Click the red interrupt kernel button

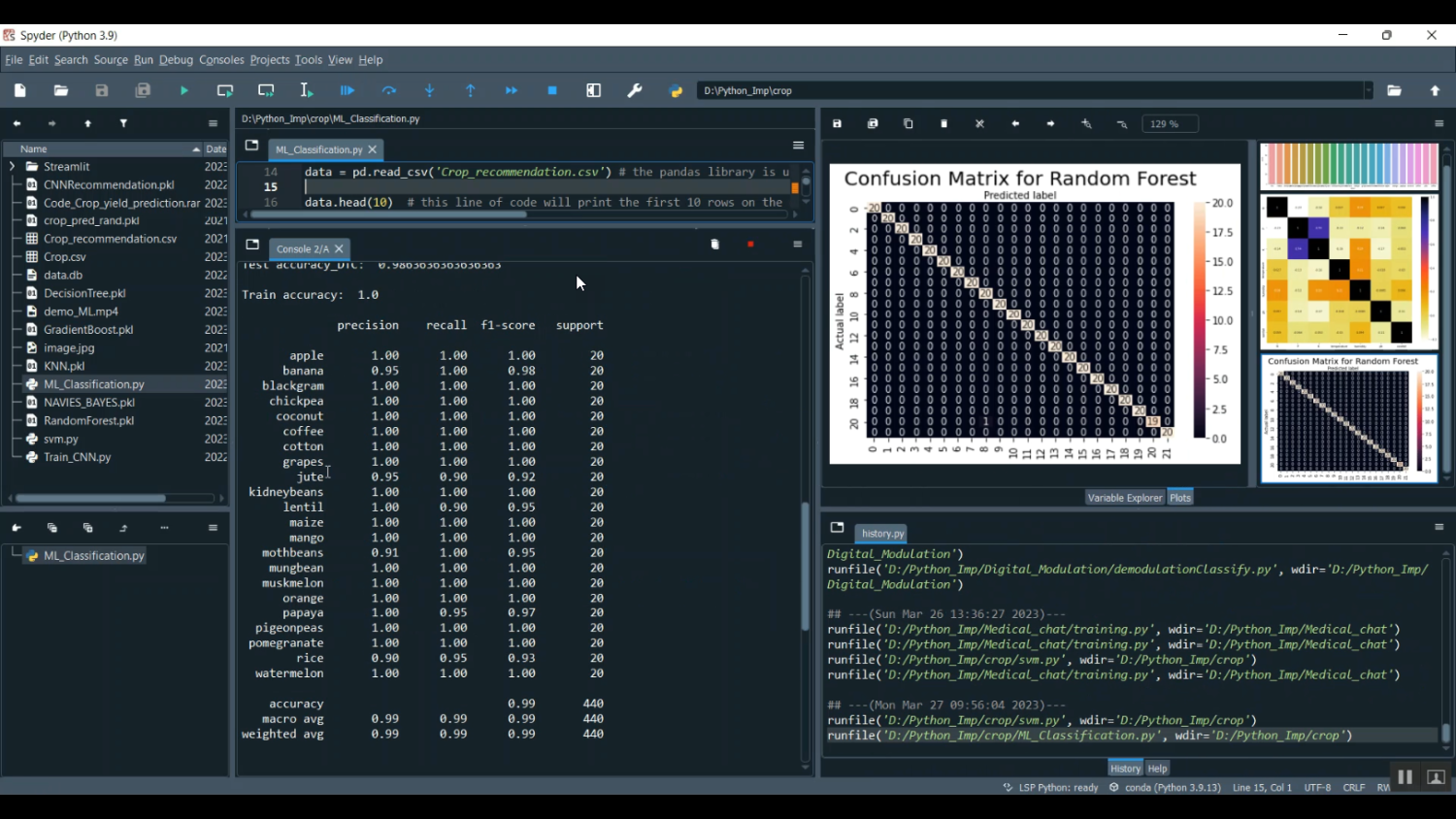point(751,245)
